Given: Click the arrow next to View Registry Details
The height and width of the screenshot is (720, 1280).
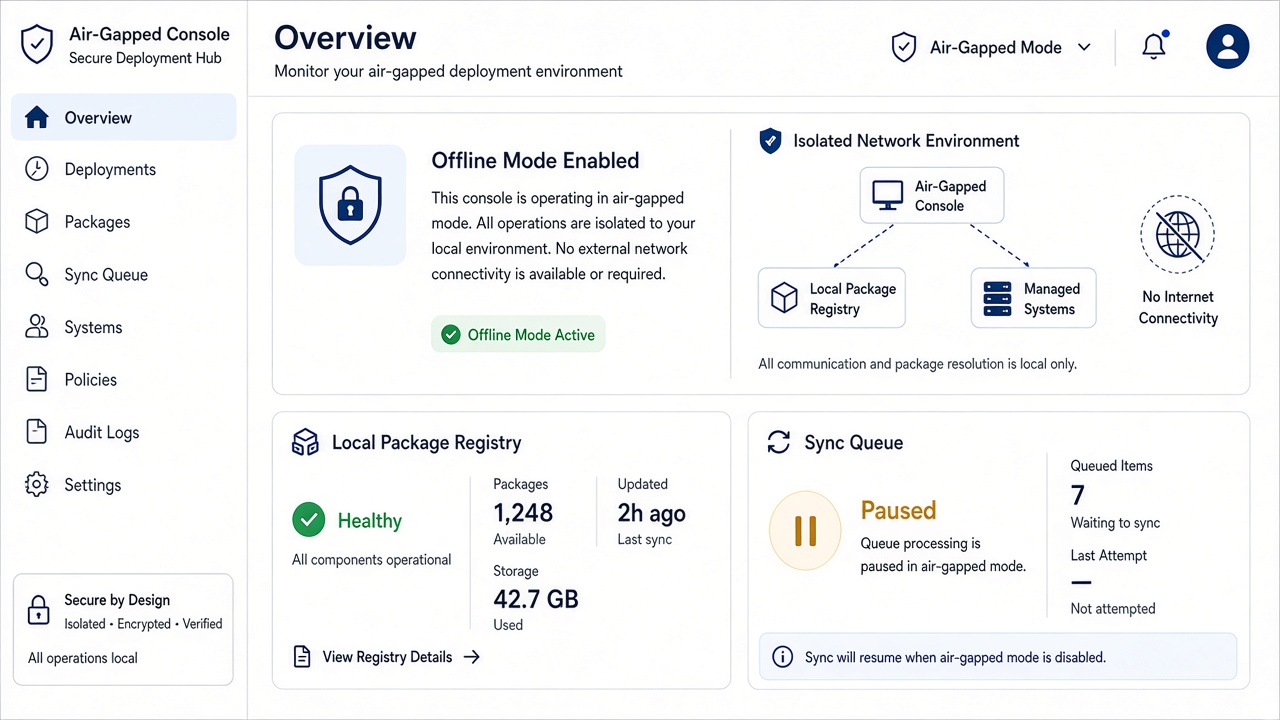Looking at the screenshot, I should [472, 657].
